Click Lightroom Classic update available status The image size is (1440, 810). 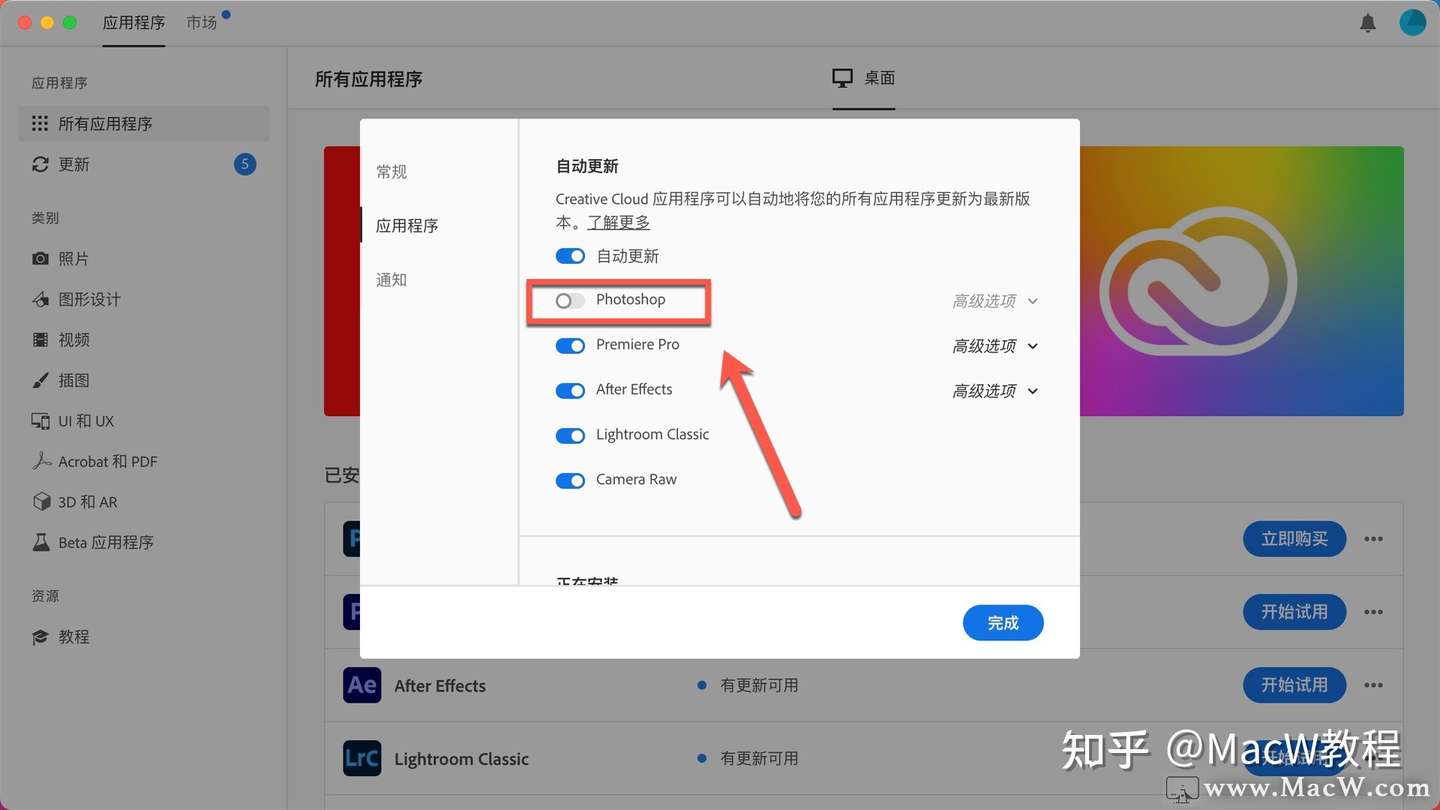click(x=759, y=758)
